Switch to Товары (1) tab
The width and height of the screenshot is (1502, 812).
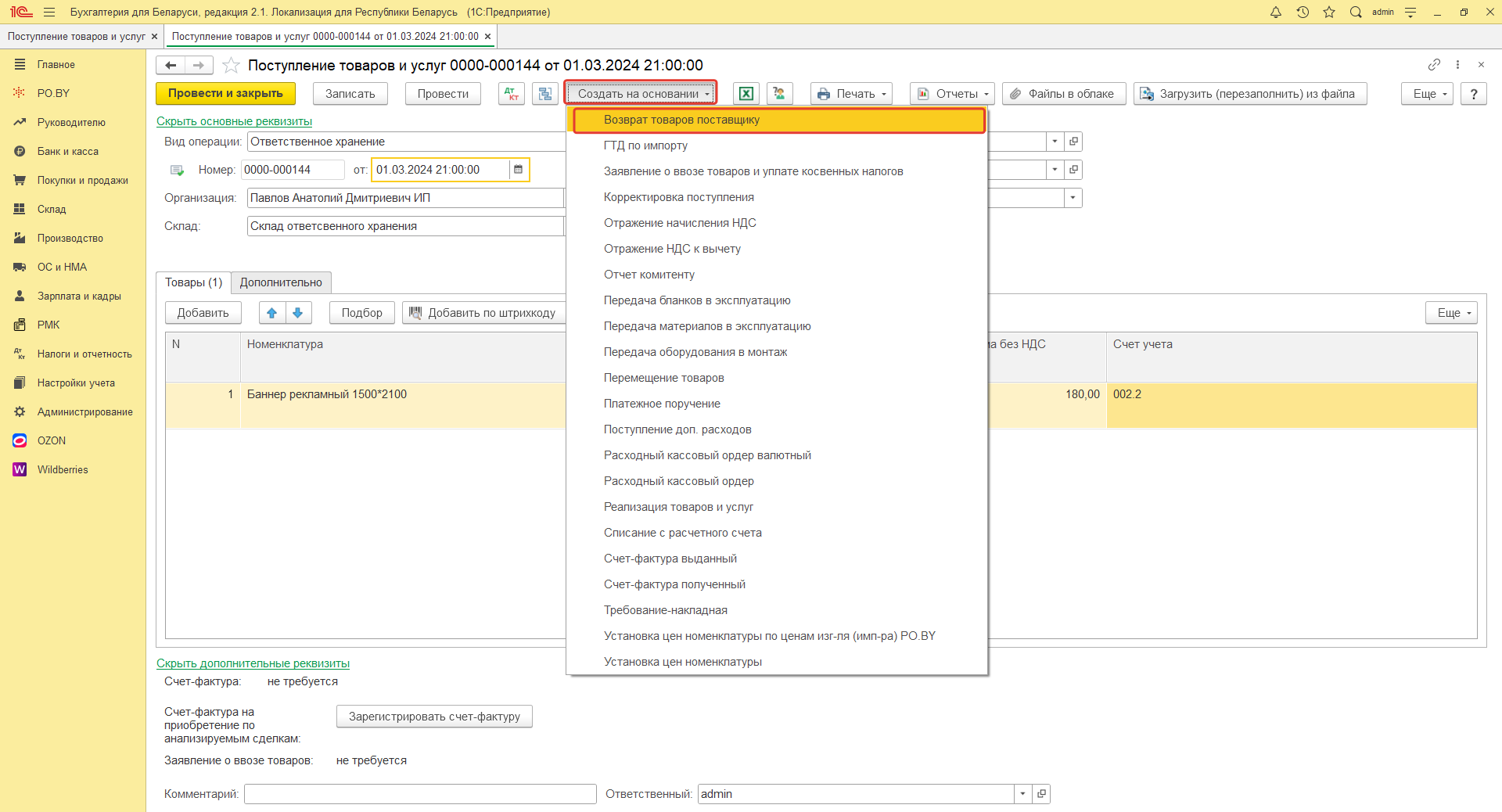(193, 282)
